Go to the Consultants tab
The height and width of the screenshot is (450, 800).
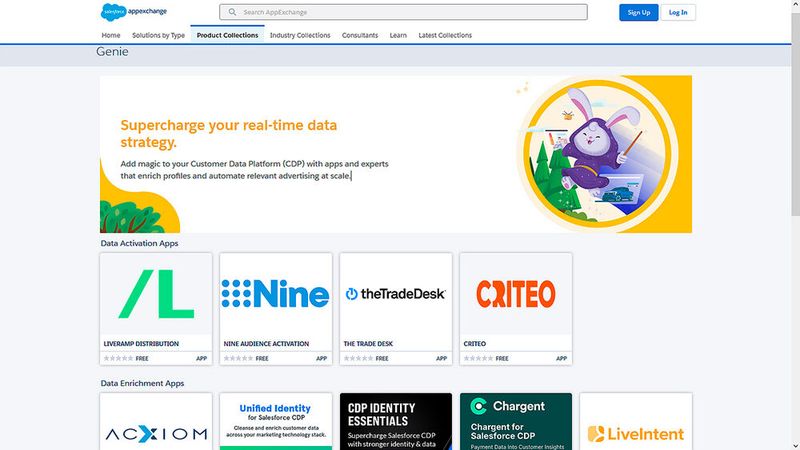[x=360, y=35]
